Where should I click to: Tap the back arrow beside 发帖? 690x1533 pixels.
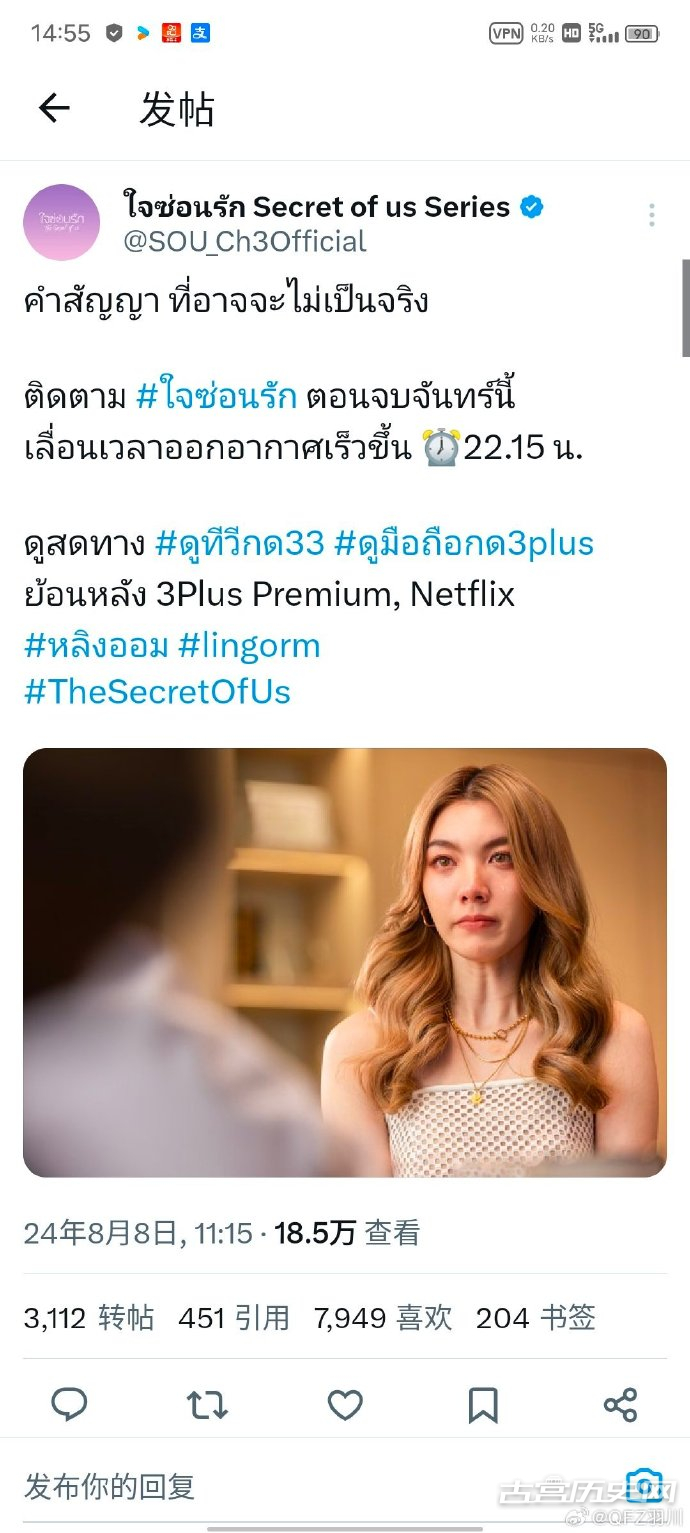click(x=54, y=108)
